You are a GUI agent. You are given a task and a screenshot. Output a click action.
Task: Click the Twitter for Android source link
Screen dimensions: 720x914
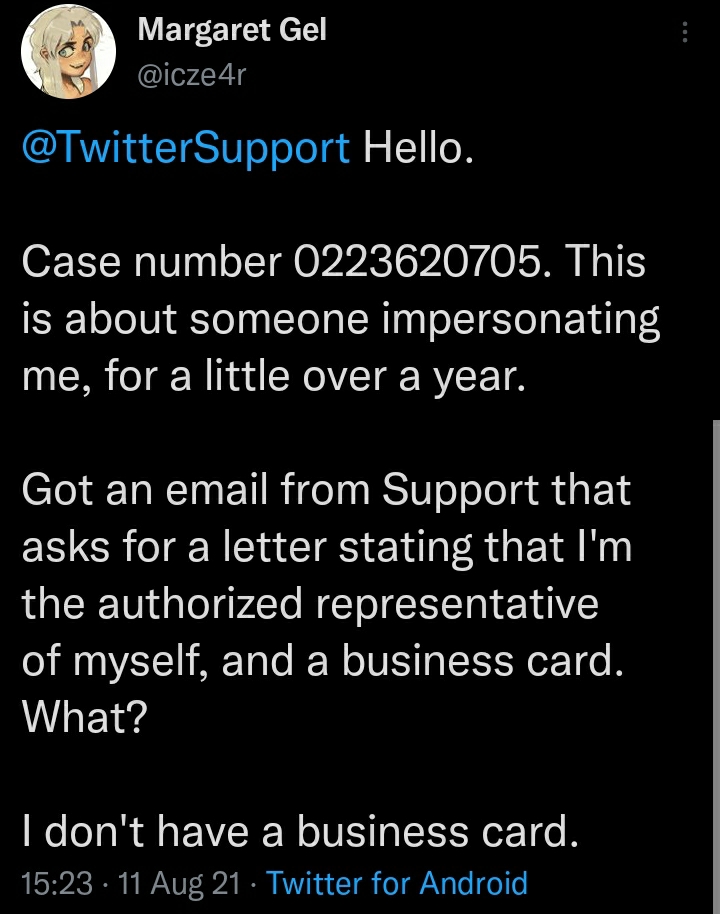coord(397,883)
